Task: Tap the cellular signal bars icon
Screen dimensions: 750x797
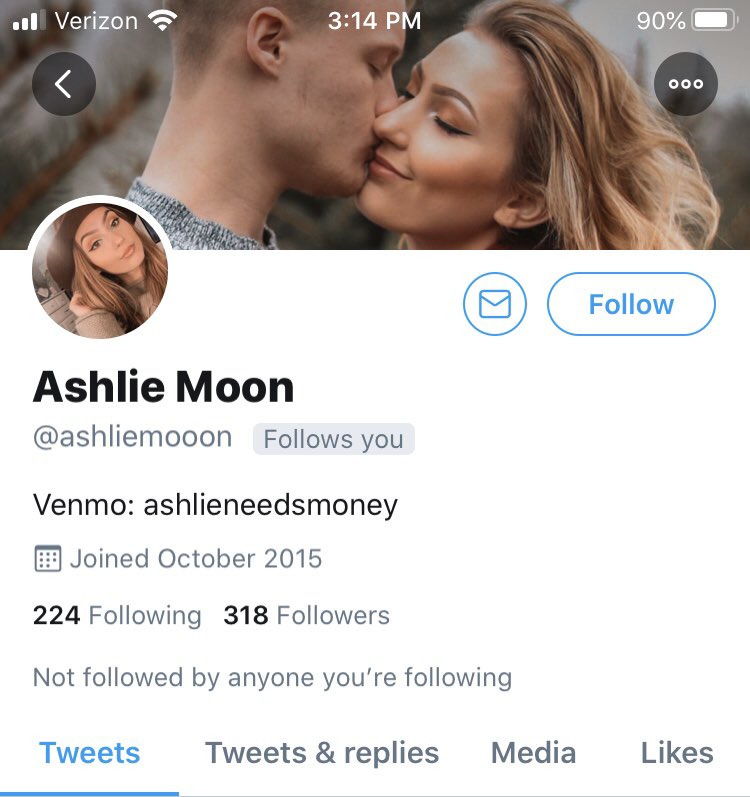Action: pos(29,20)
